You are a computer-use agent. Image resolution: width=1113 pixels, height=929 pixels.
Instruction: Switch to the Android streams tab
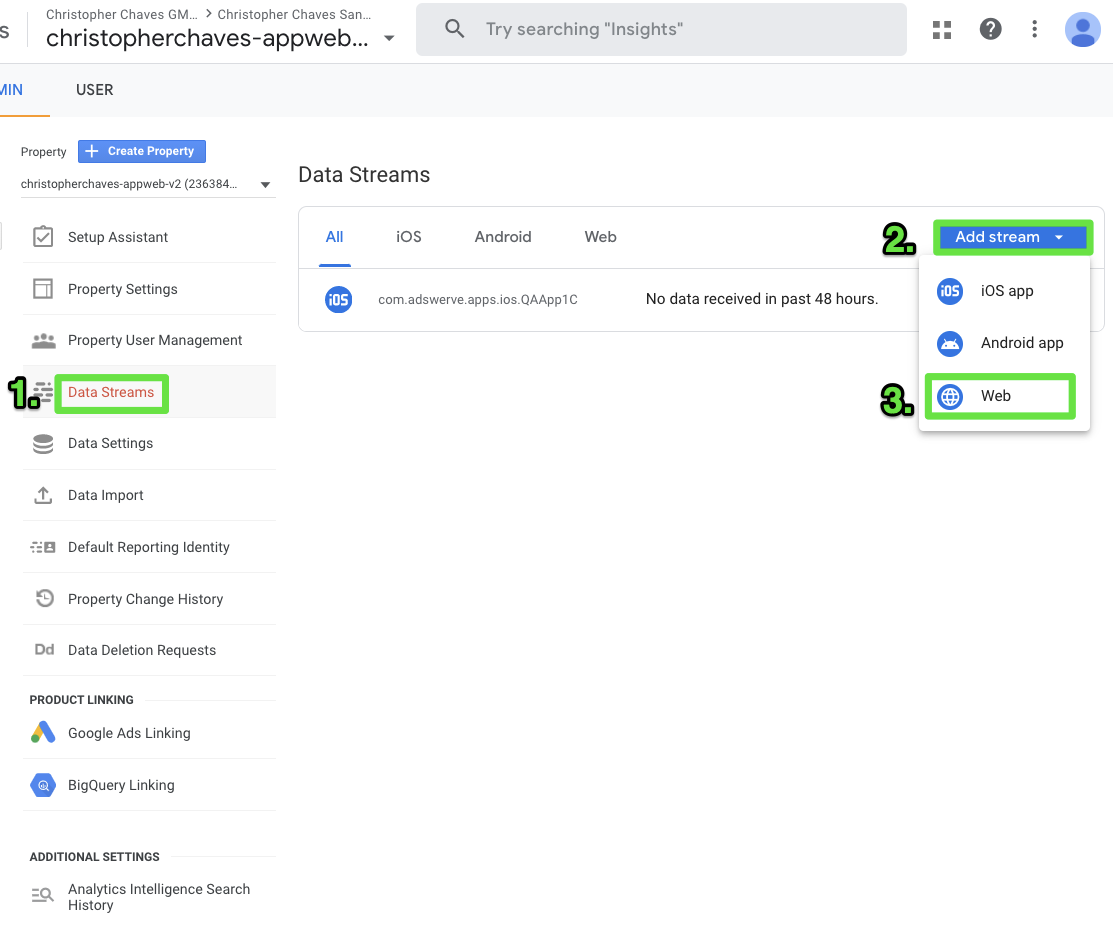pyautogui.click(x=503, y=237)
